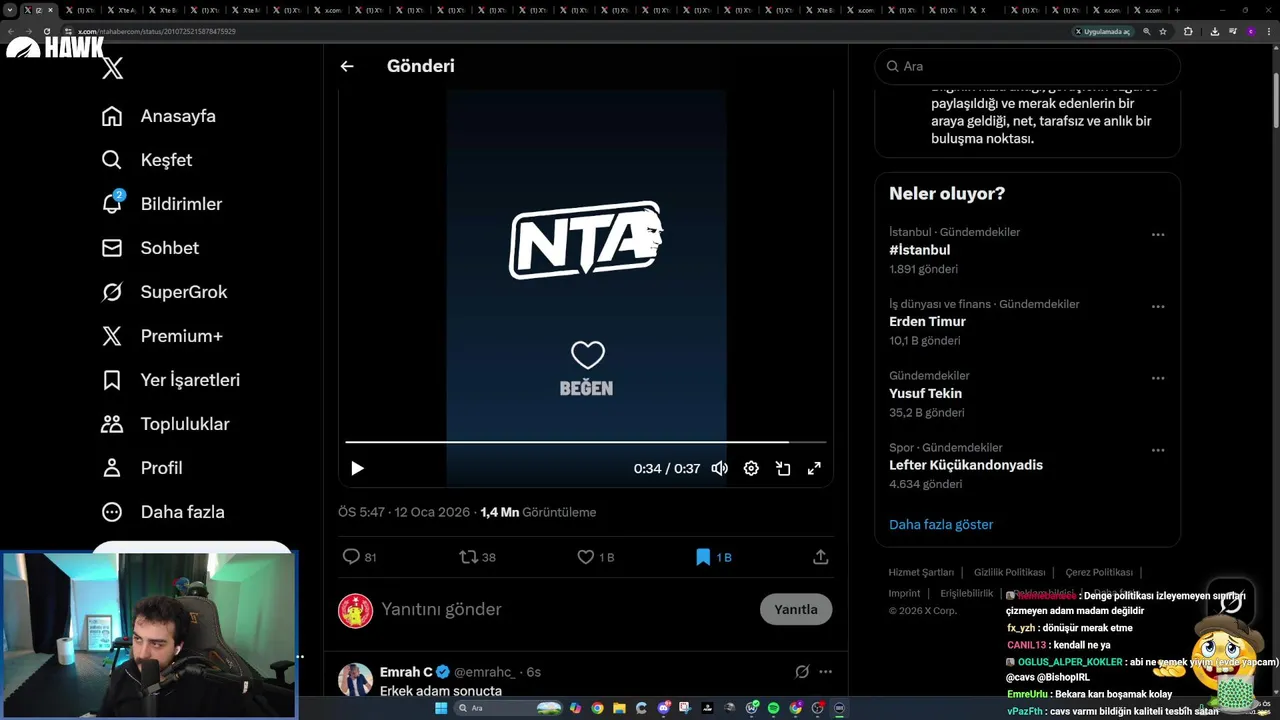Open the X logo home icon

pos(113,68)
